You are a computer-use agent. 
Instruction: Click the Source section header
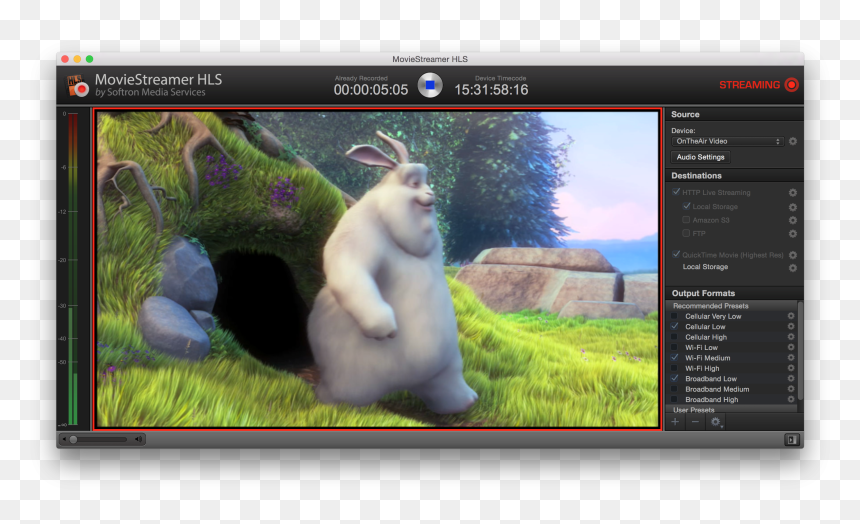pyautogui.click(x=734, y=114)
